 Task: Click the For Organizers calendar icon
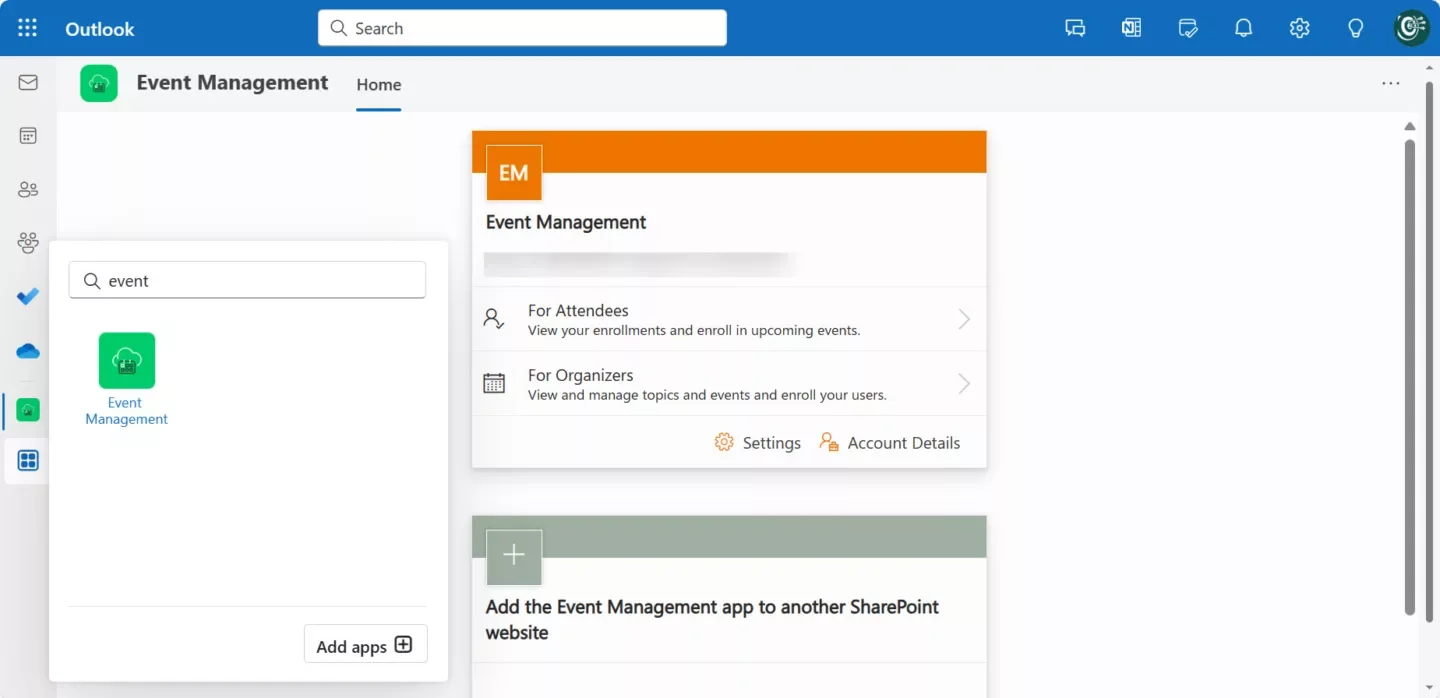494,383
